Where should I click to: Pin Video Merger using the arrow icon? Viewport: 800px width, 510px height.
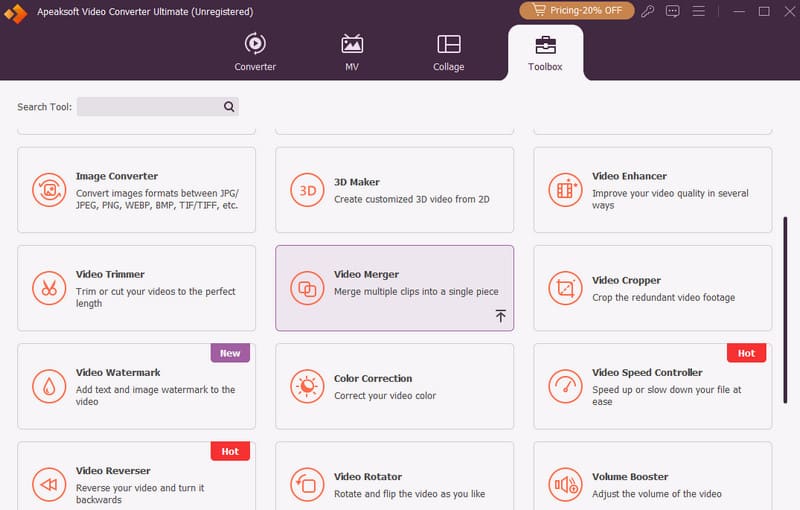tap(500, 316)
